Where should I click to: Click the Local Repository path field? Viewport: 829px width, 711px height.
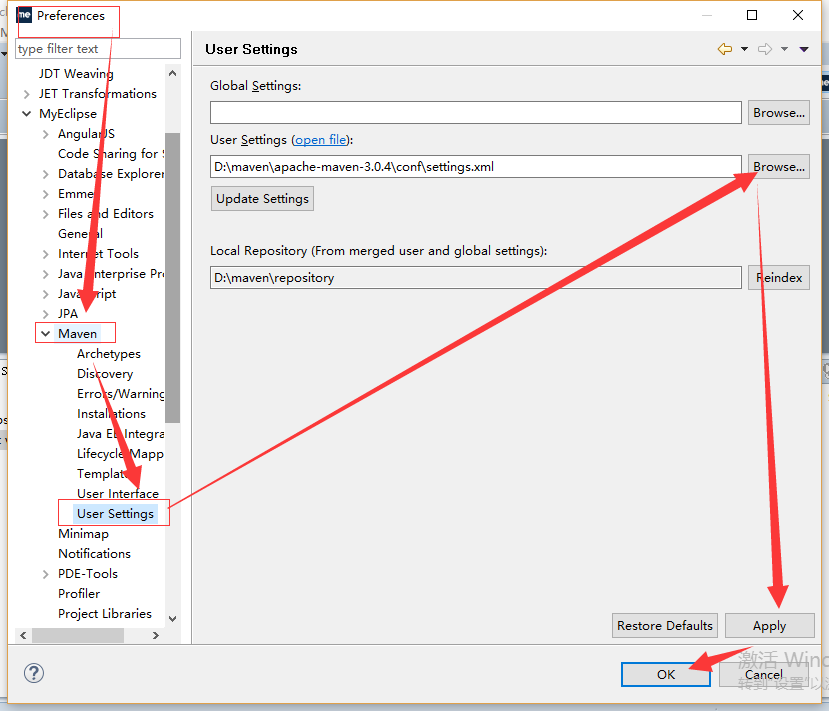click(x=475, y=278)
